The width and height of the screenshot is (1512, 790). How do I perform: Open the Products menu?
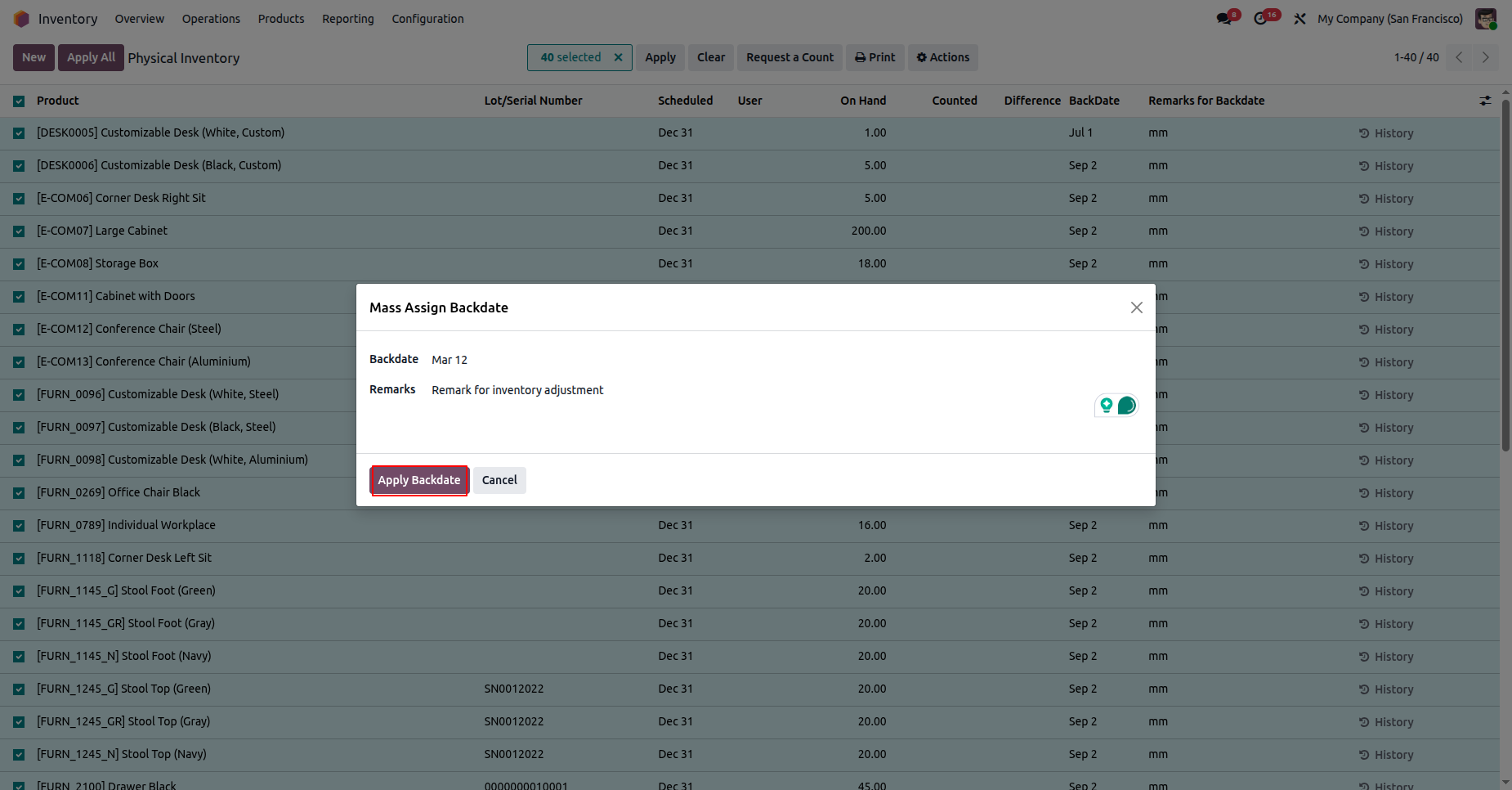(x=281, y=19)
